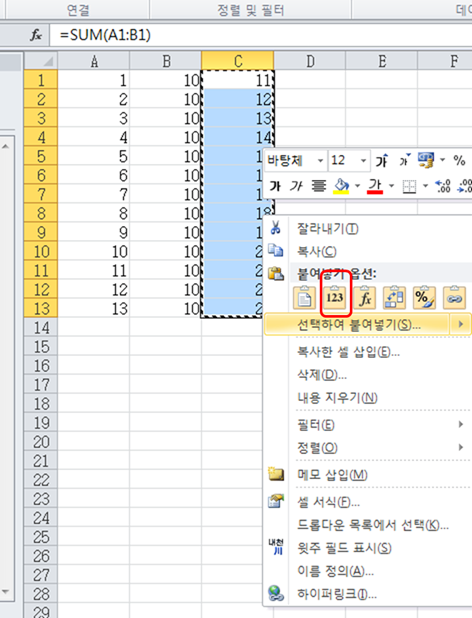Click the formula bar showing =SUM(A1:B1)
472x618 pixels.
coord(260,35)
